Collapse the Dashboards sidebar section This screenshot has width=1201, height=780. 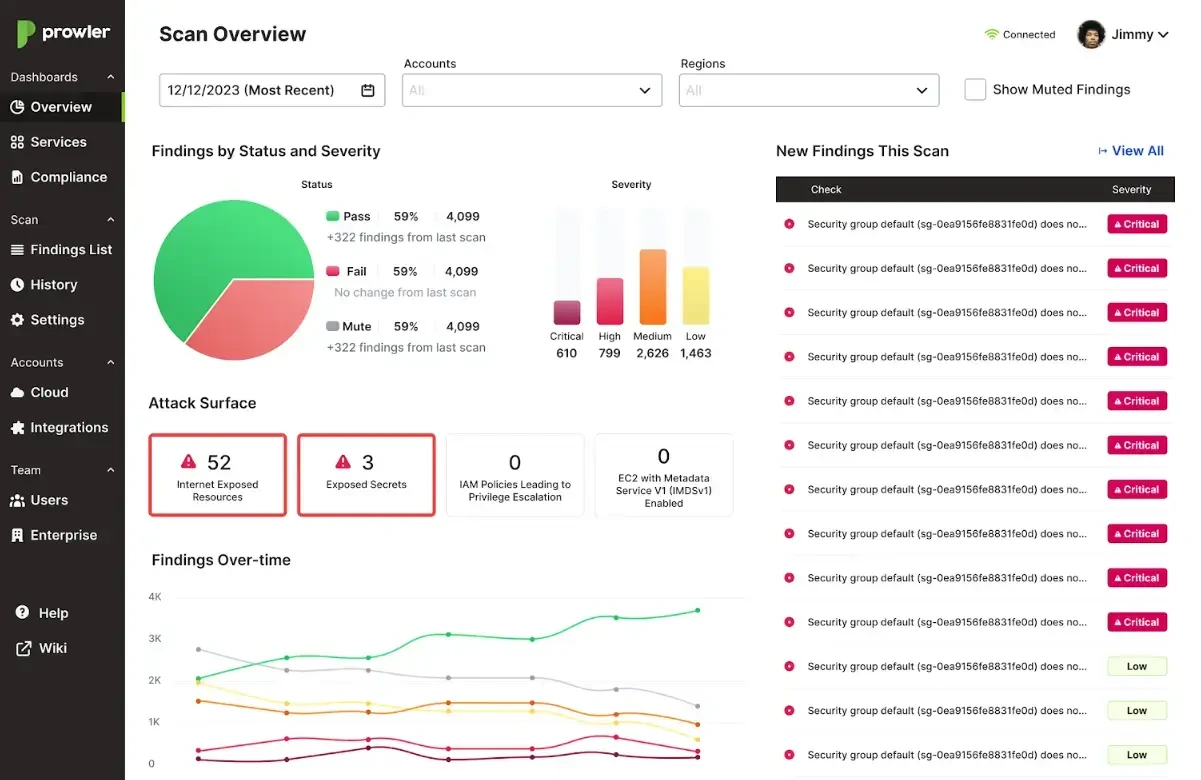[x=111, y=77]
